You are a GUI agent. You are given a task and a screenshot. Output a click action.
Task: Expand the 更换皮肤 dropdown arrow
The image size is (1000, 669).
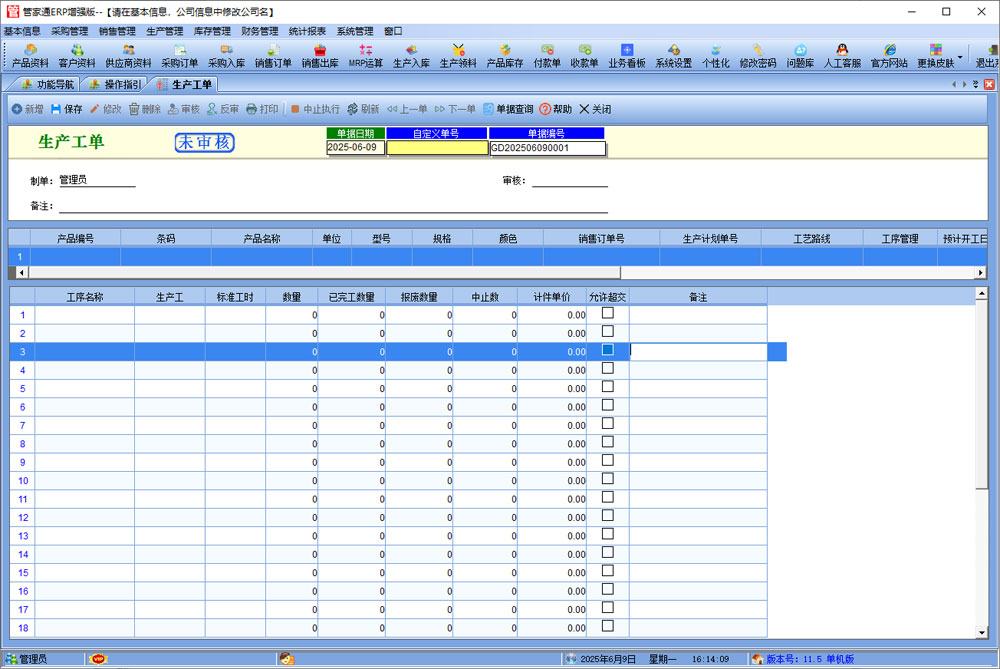tap(960, 56)
